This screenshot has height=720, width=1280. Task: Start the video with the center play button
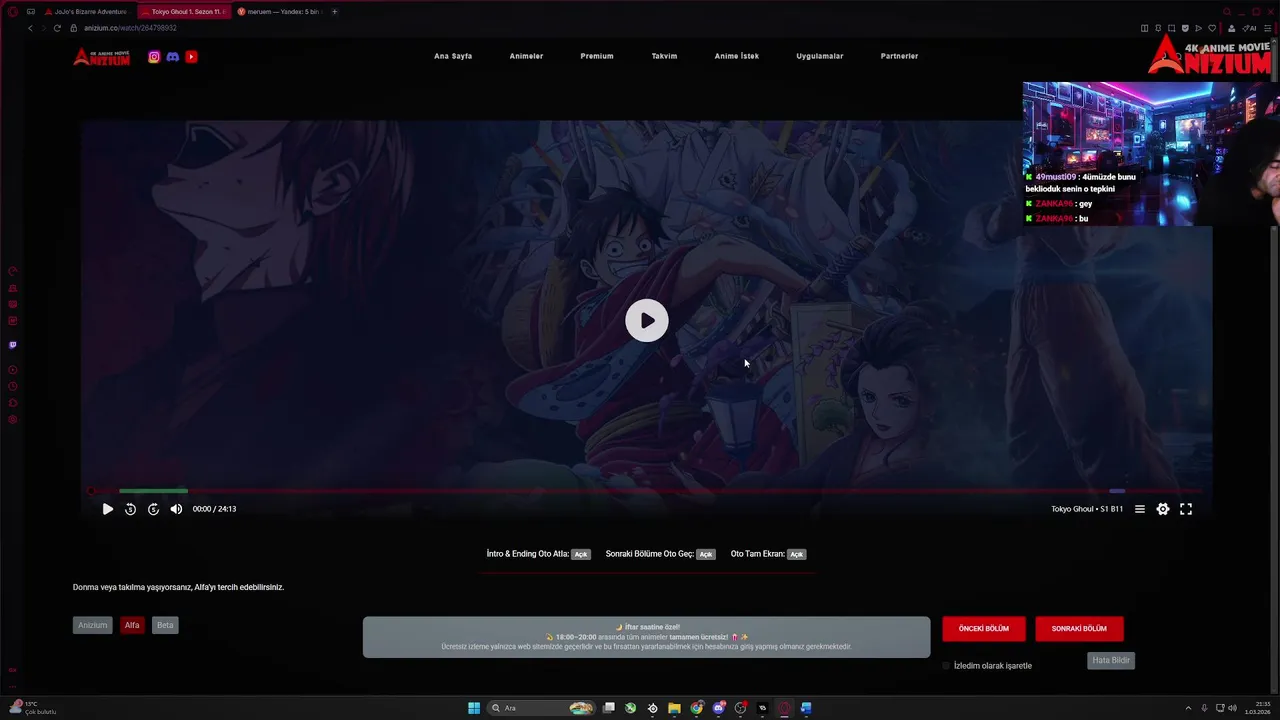click(x=647, y=321)
